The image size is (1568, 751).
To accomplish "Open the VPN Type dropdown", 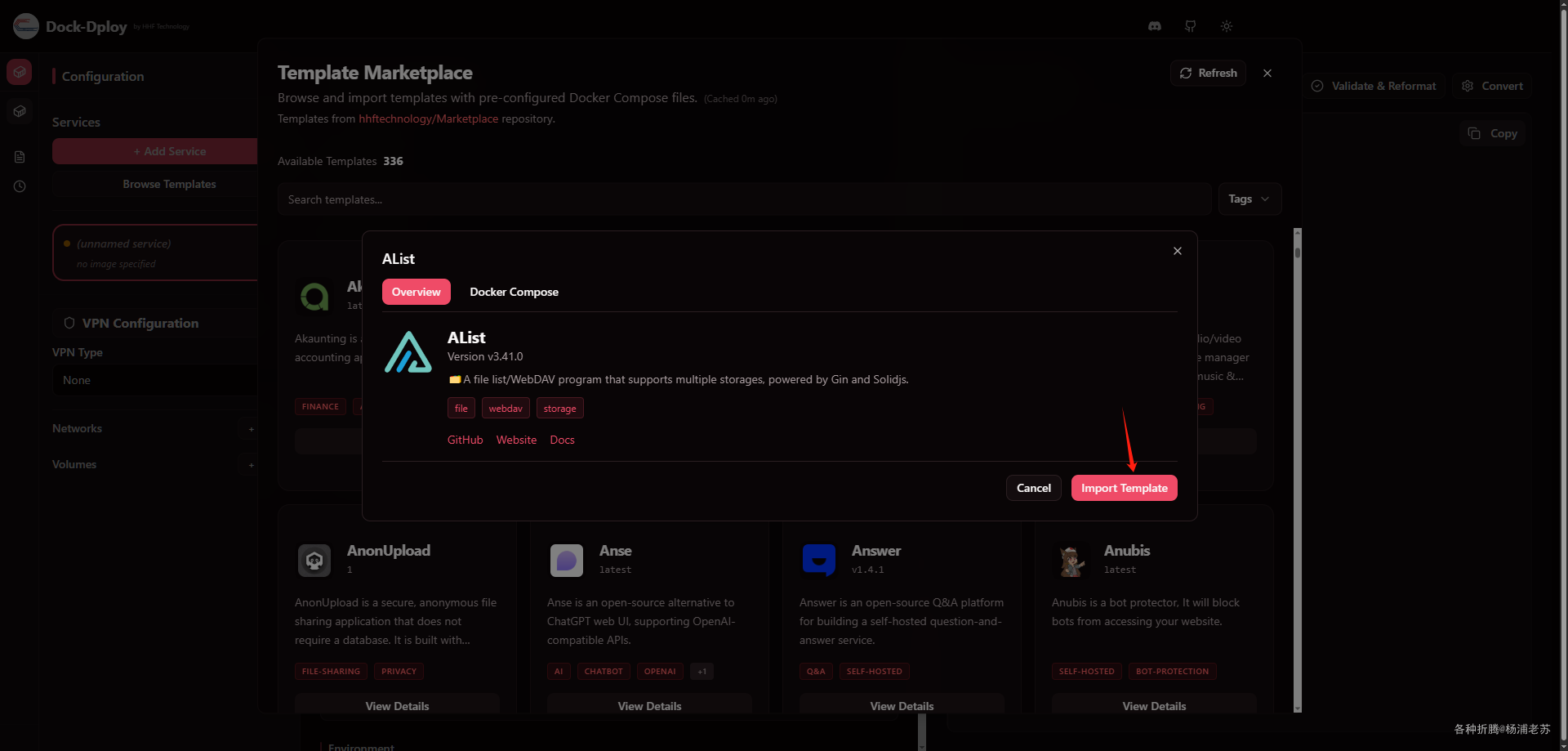I will [155, 380].
